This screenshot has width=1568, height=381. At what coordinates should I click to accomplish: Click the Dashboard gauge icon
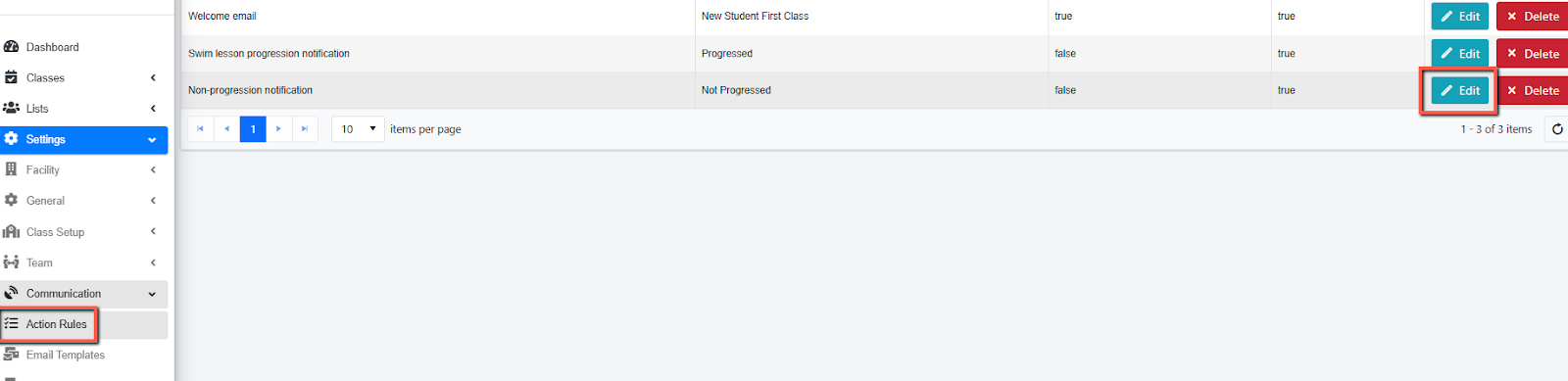(x=12, y=47)
